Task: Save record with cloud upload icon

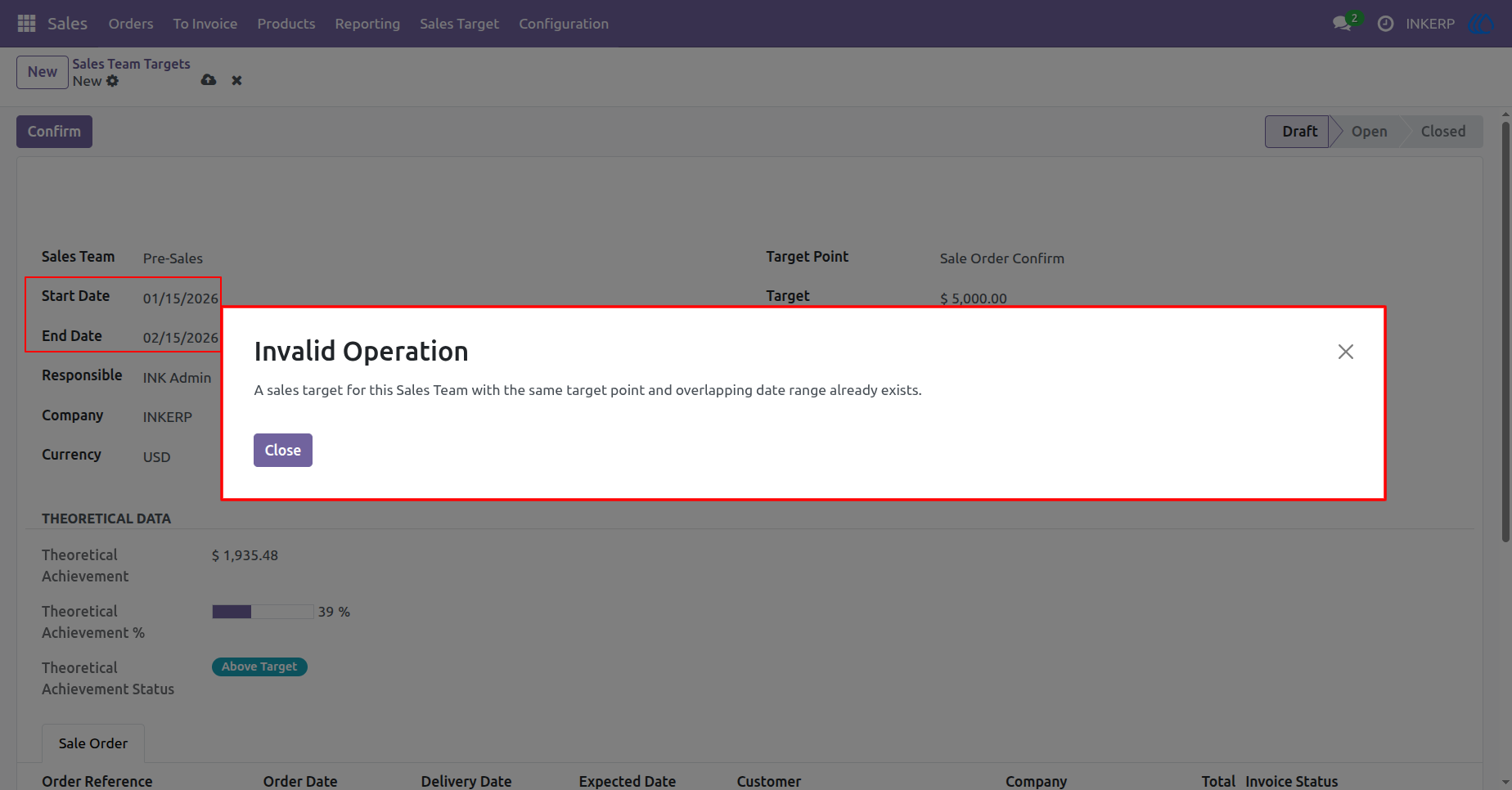Action: 209,80
